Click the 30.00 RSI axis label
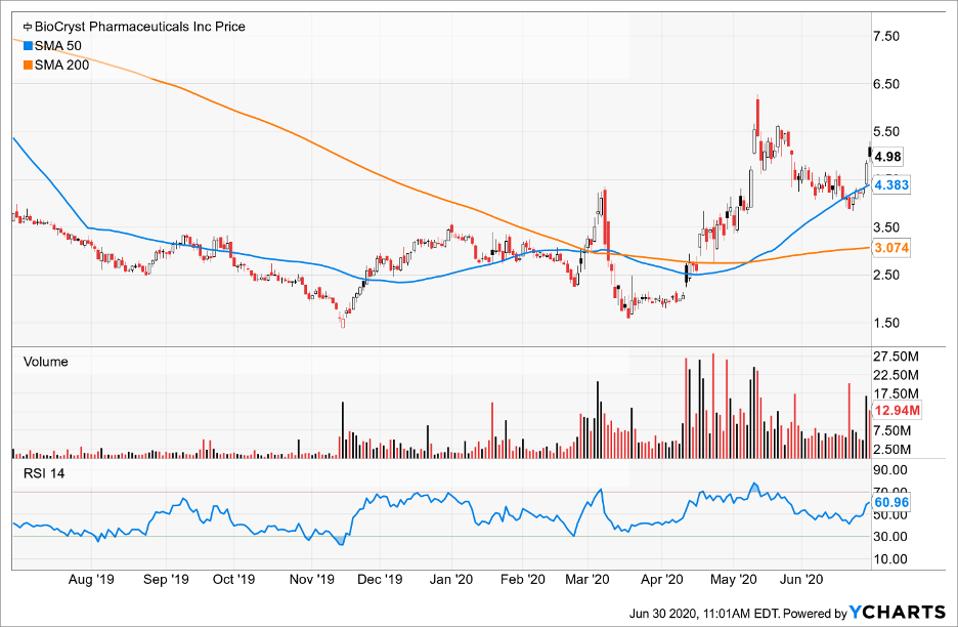Viewport: 958px width, 627px height. pos(891,537)
